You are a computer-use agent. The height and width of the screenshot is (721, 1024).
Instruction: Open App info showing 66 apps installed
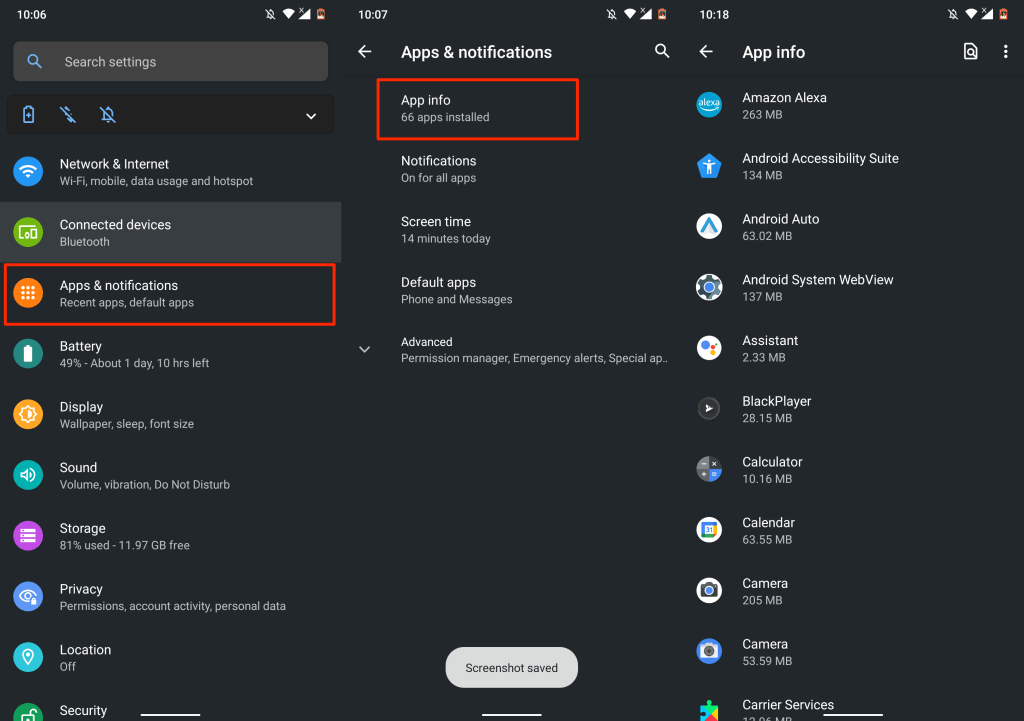click(477, 108)
